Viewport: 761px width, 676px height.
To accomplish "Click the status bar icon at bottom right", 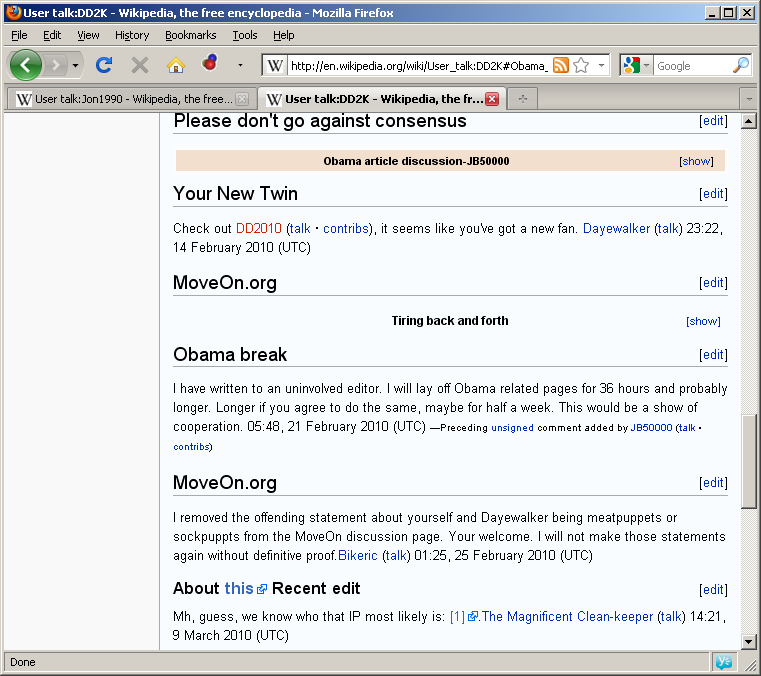I will [x=723, y=662].
